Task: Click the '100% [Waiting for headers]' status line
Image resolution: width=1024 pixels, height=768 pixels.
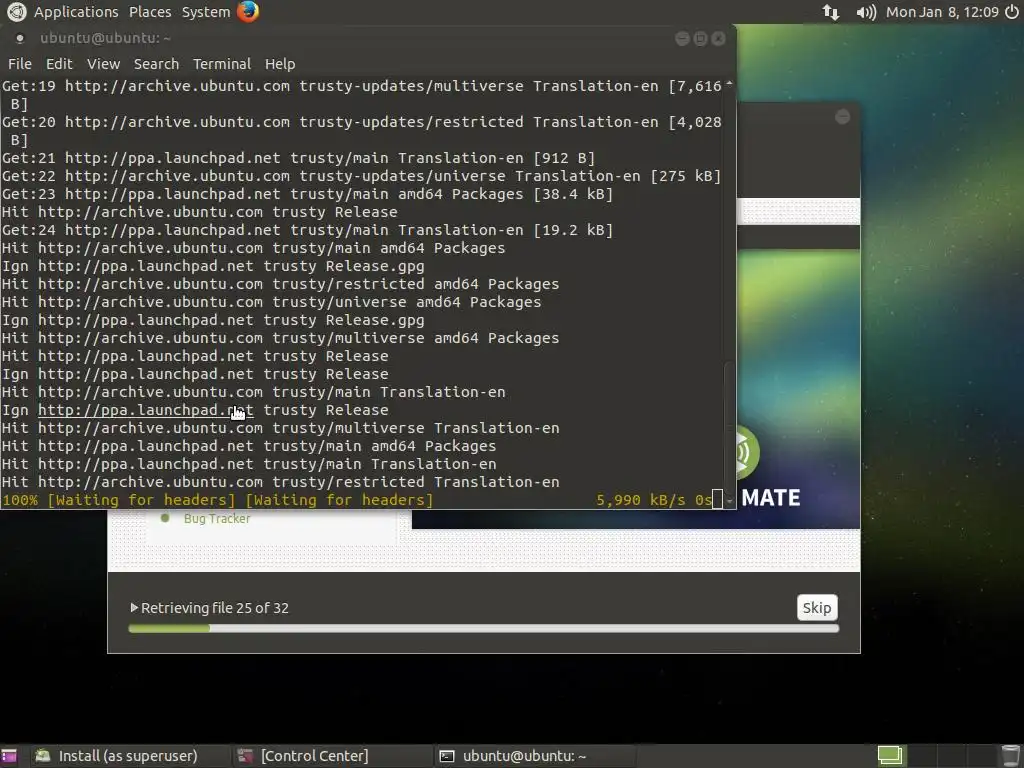Action: [217, 500]
